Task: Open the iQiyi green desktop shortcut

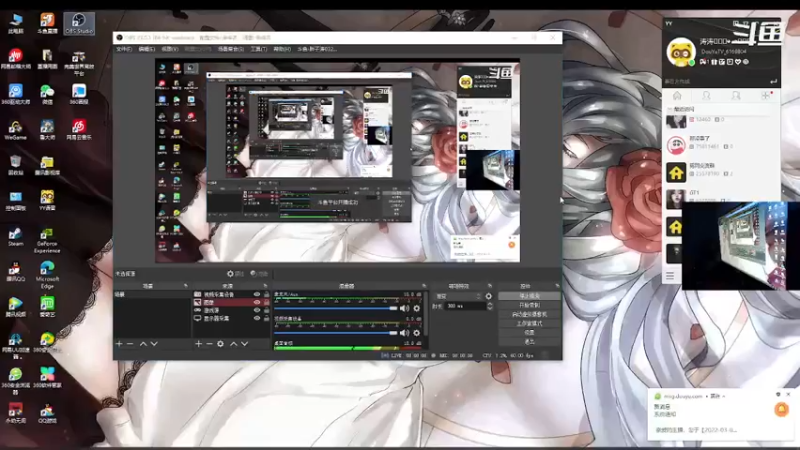Action: (x=47, y=307)
